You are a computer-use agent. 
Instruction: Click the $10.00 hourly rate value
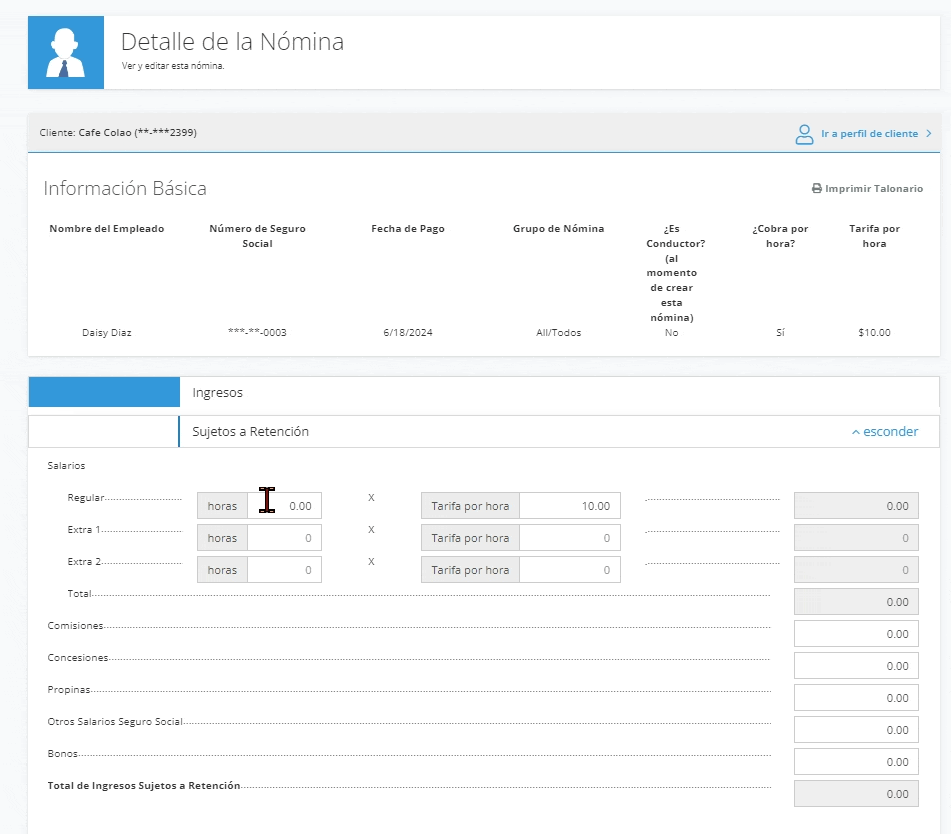point(875,332)
